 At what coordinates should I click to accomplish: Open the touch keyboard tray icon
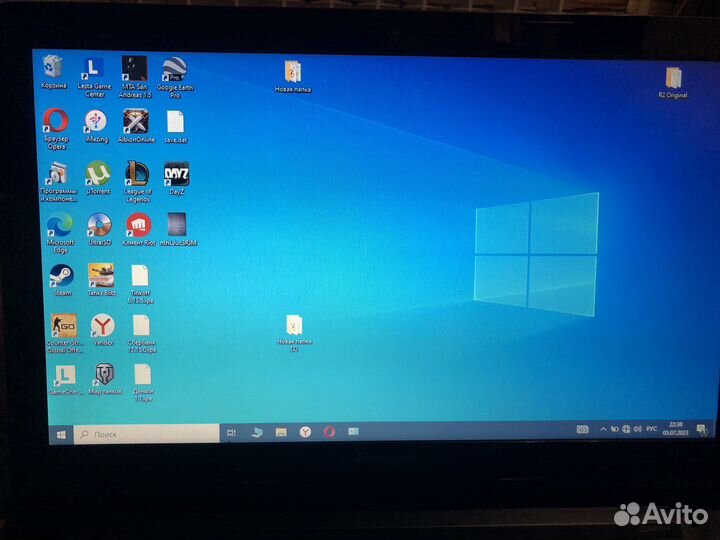pyautogui.click(x=582, y=430)
